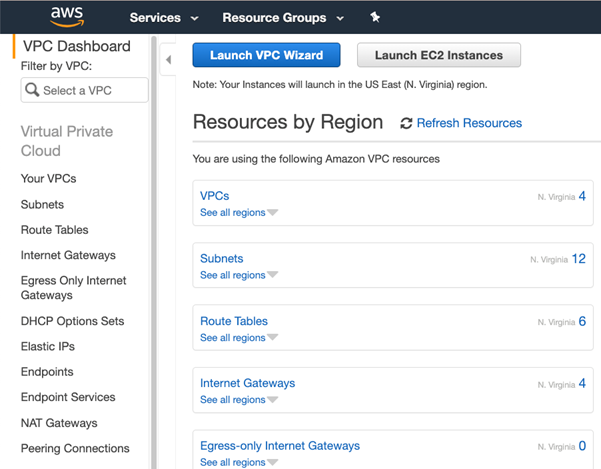Click the Subnets count number 12
The image size is (601, 469).
(579, 259)
